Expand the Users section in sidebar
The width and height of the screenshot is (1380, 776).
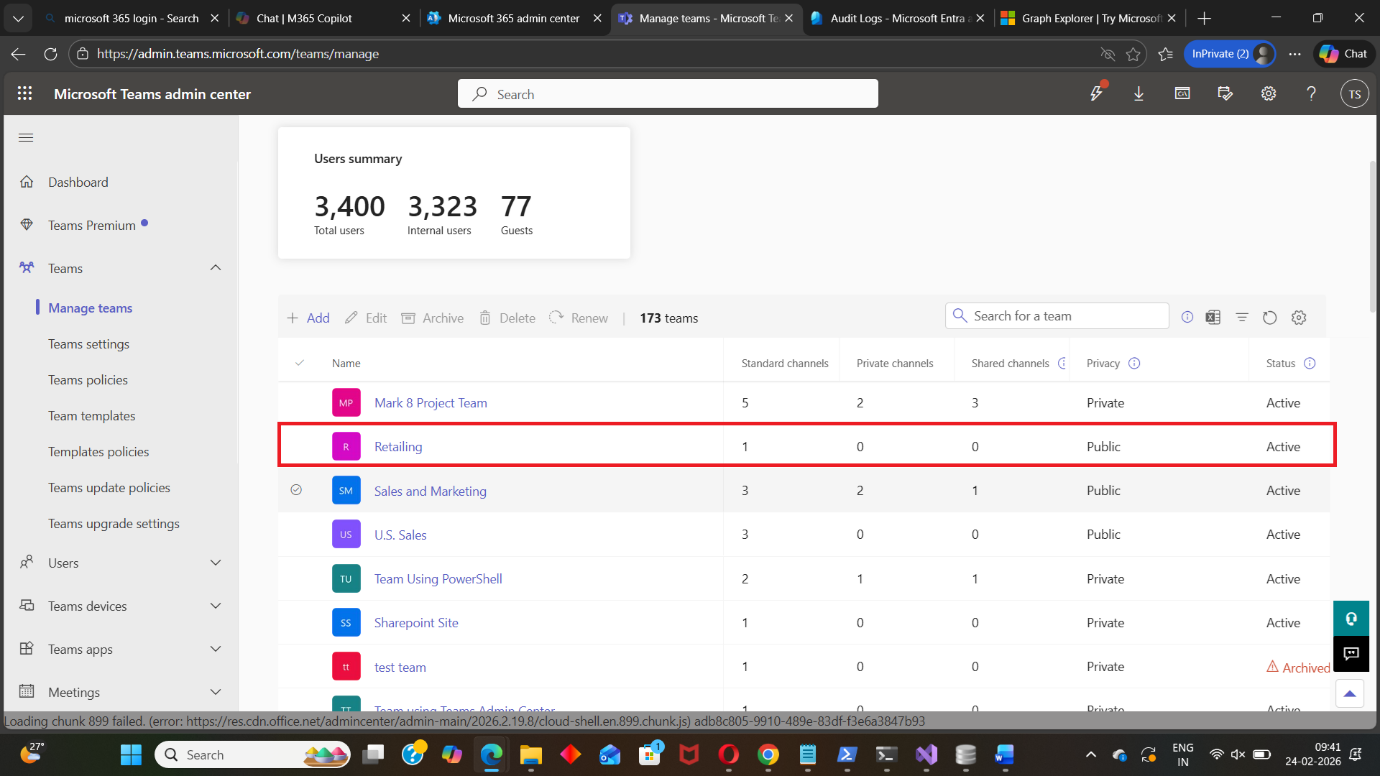(215, 563)
